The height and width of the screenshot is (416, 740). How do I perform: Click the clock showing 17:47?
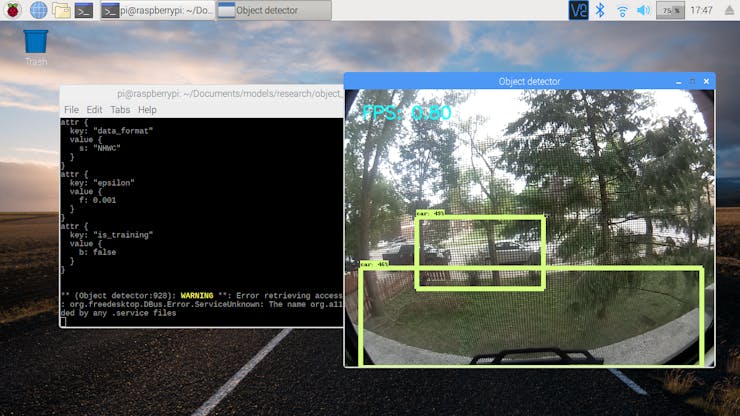pos(701,10)
